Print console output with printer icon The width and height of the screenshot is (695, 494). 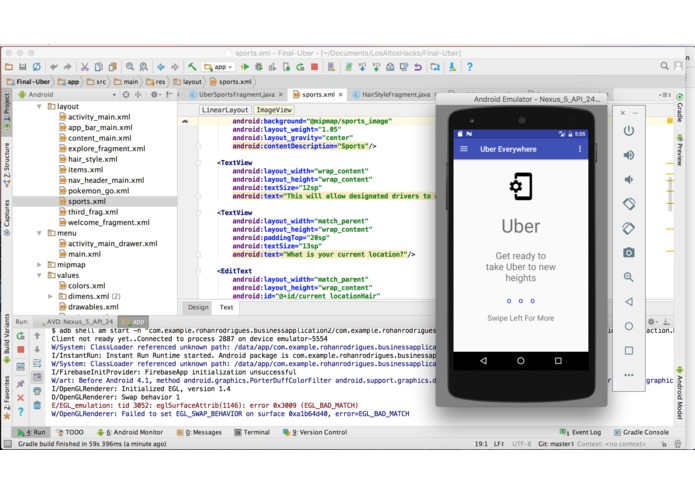pyautogui.click(x=37, y=391)
